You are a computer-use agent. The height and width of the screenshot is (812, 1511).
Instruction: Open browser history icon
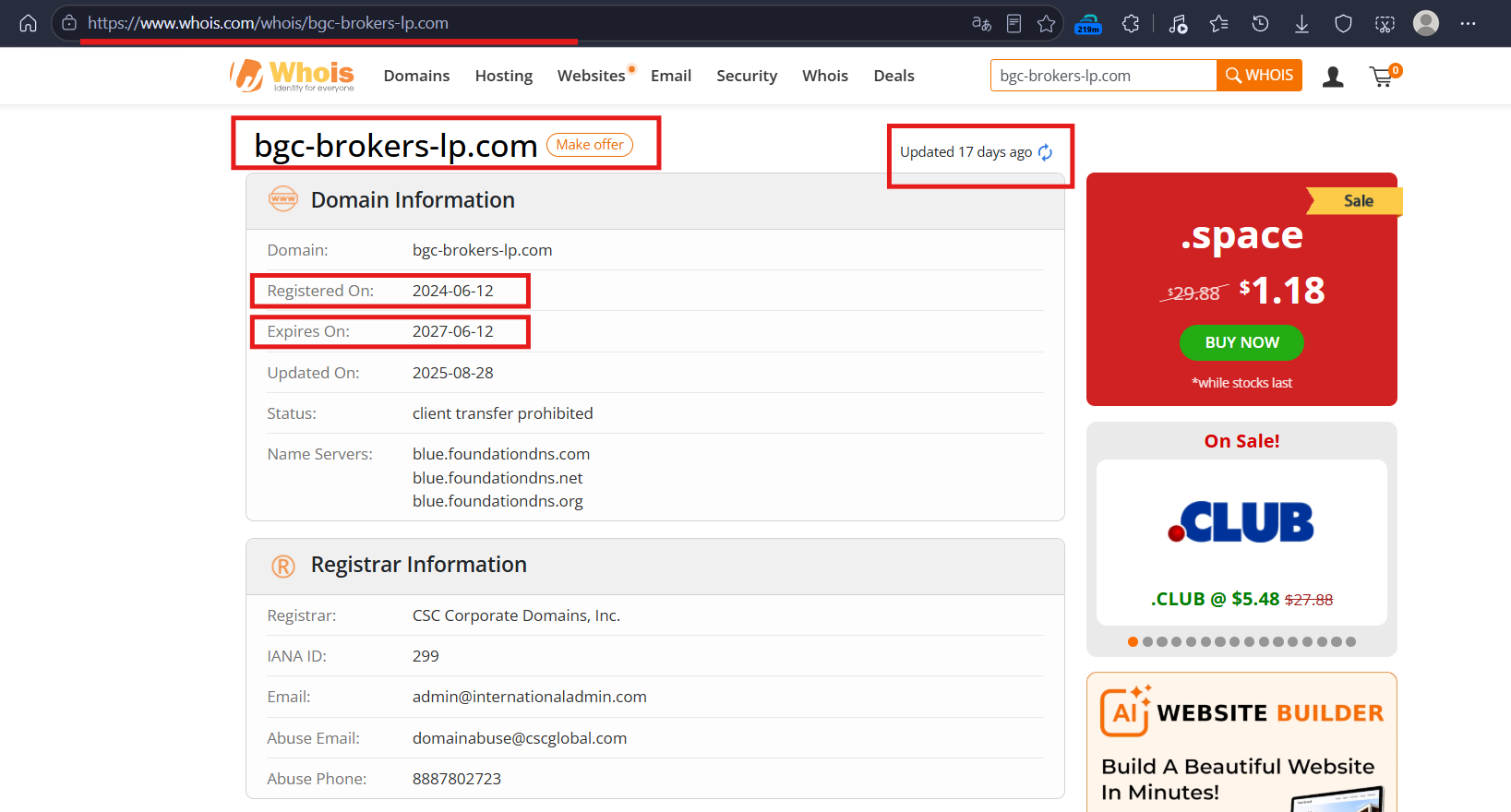tap(1260, 23)
